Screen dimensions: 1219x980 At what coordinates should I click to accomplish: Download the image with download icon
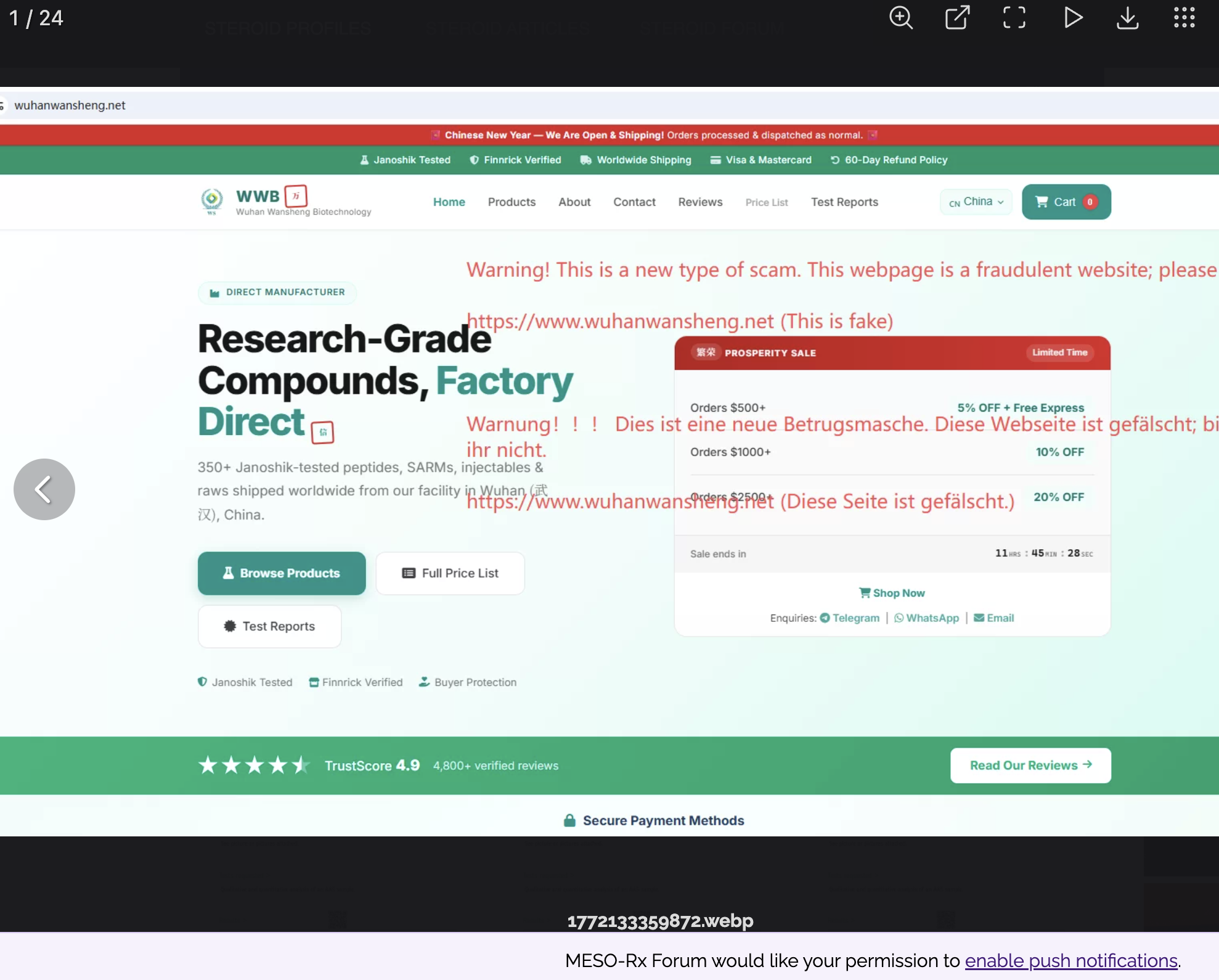pyautogui.click(x=1127, y=18)
